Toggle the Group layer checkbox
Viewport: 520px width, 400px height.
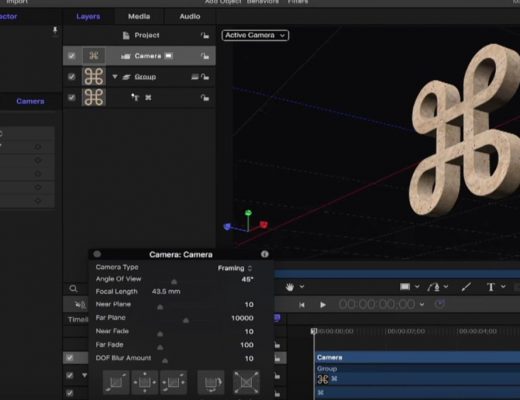[x=71, y=77]
